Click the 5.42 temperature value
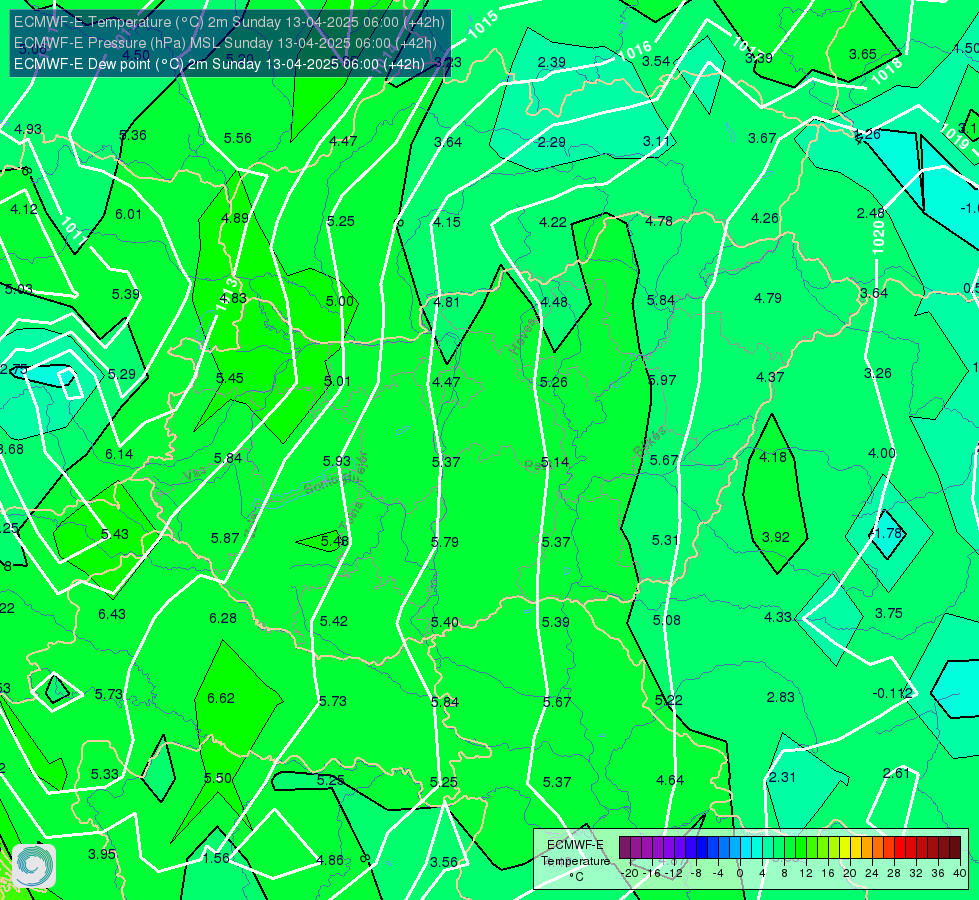The height and width of the screenshot is (900, 979). (x=334, y=621)
